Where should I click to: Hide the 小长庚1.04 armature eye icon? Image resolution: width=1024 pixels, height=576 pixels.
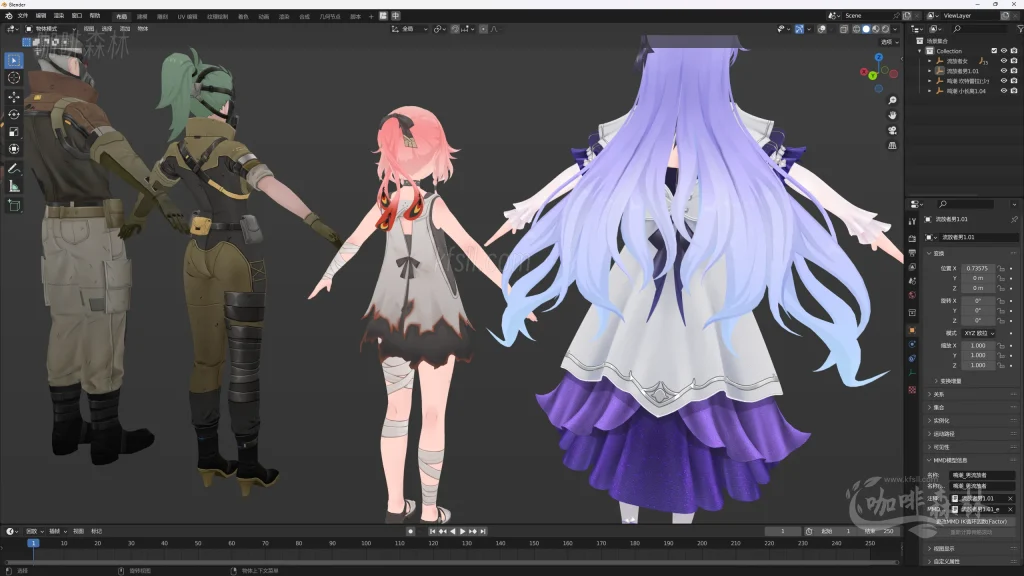click(x=1004, y=91)
